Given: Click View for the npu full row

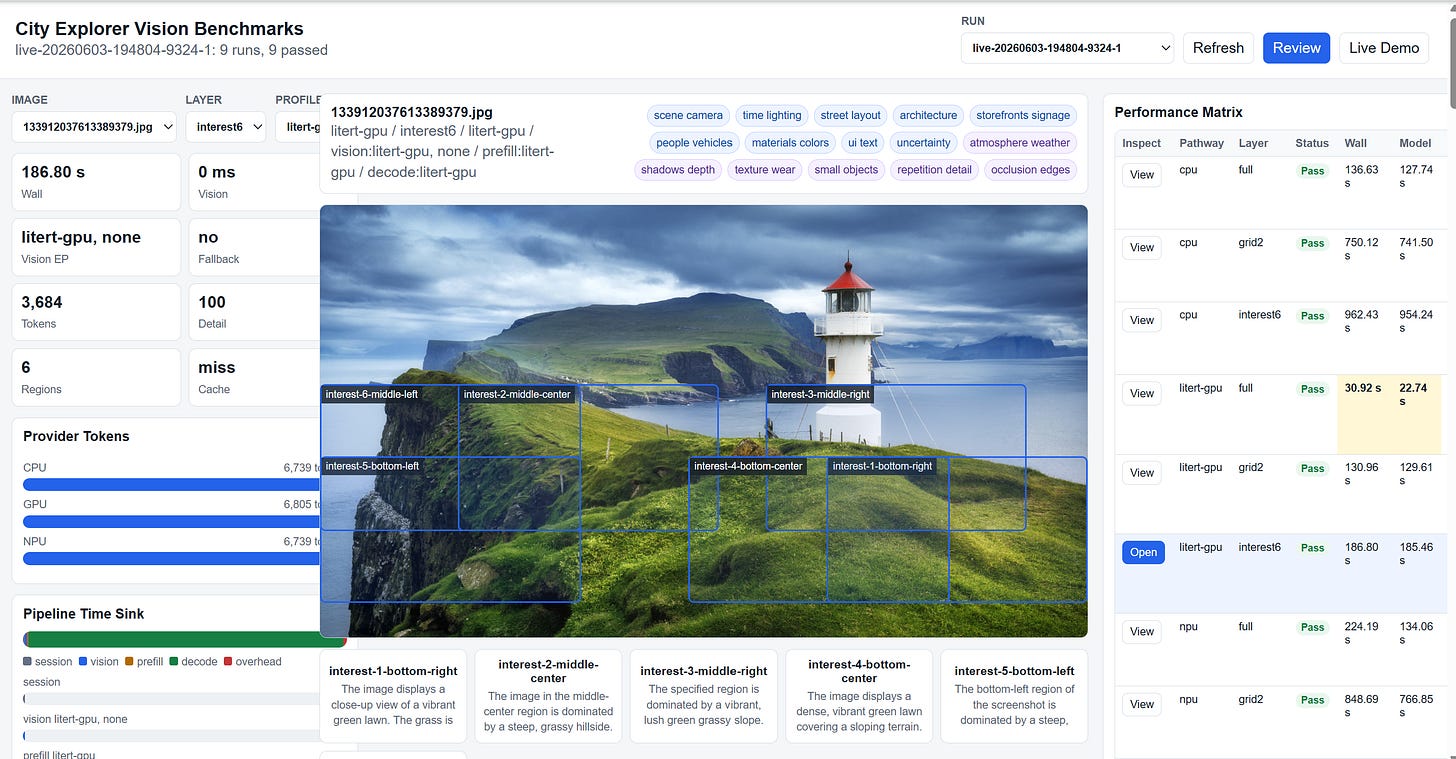Looking at the screenshot, I should pos(1142,631).
